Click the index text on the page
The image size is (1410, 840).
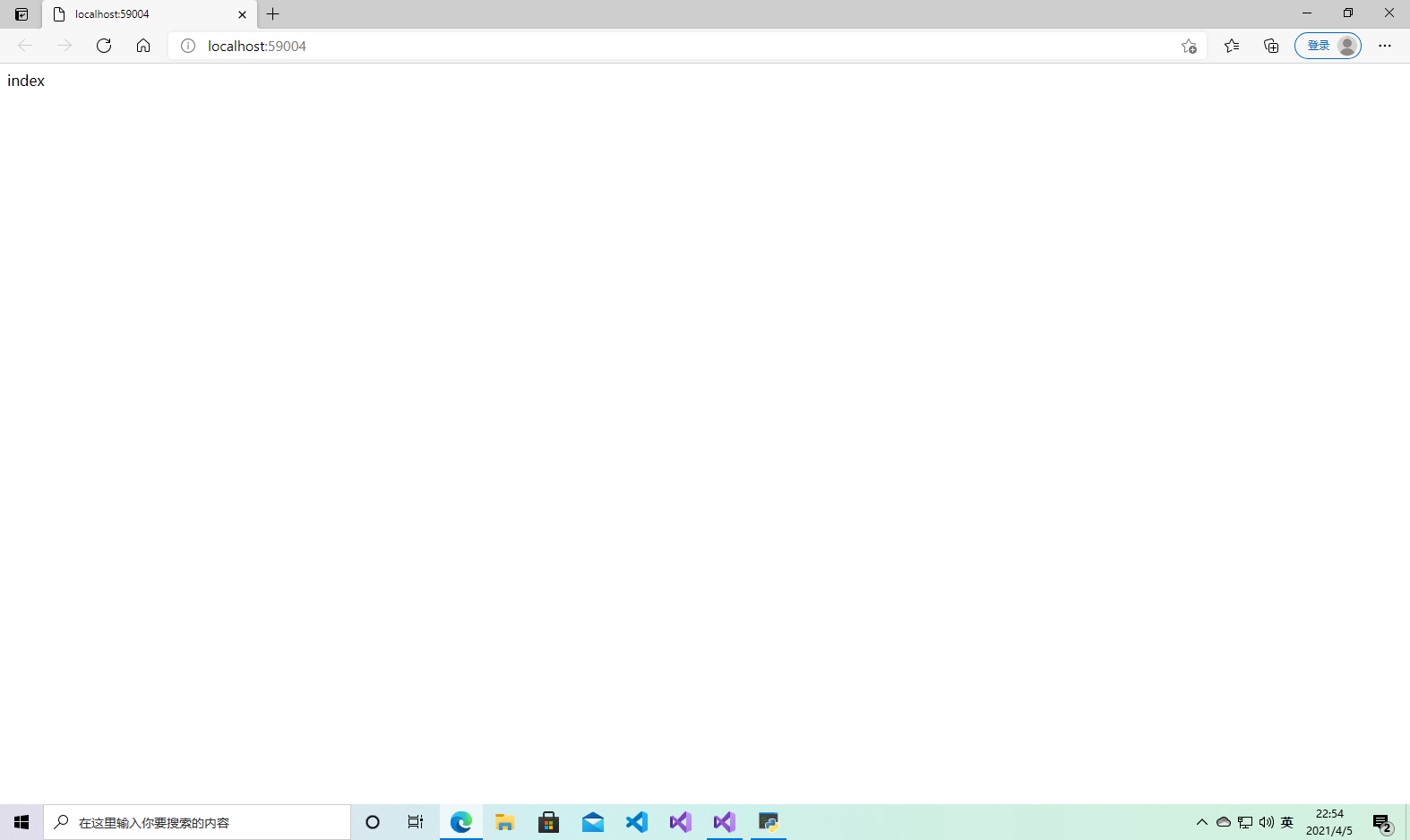26,81
